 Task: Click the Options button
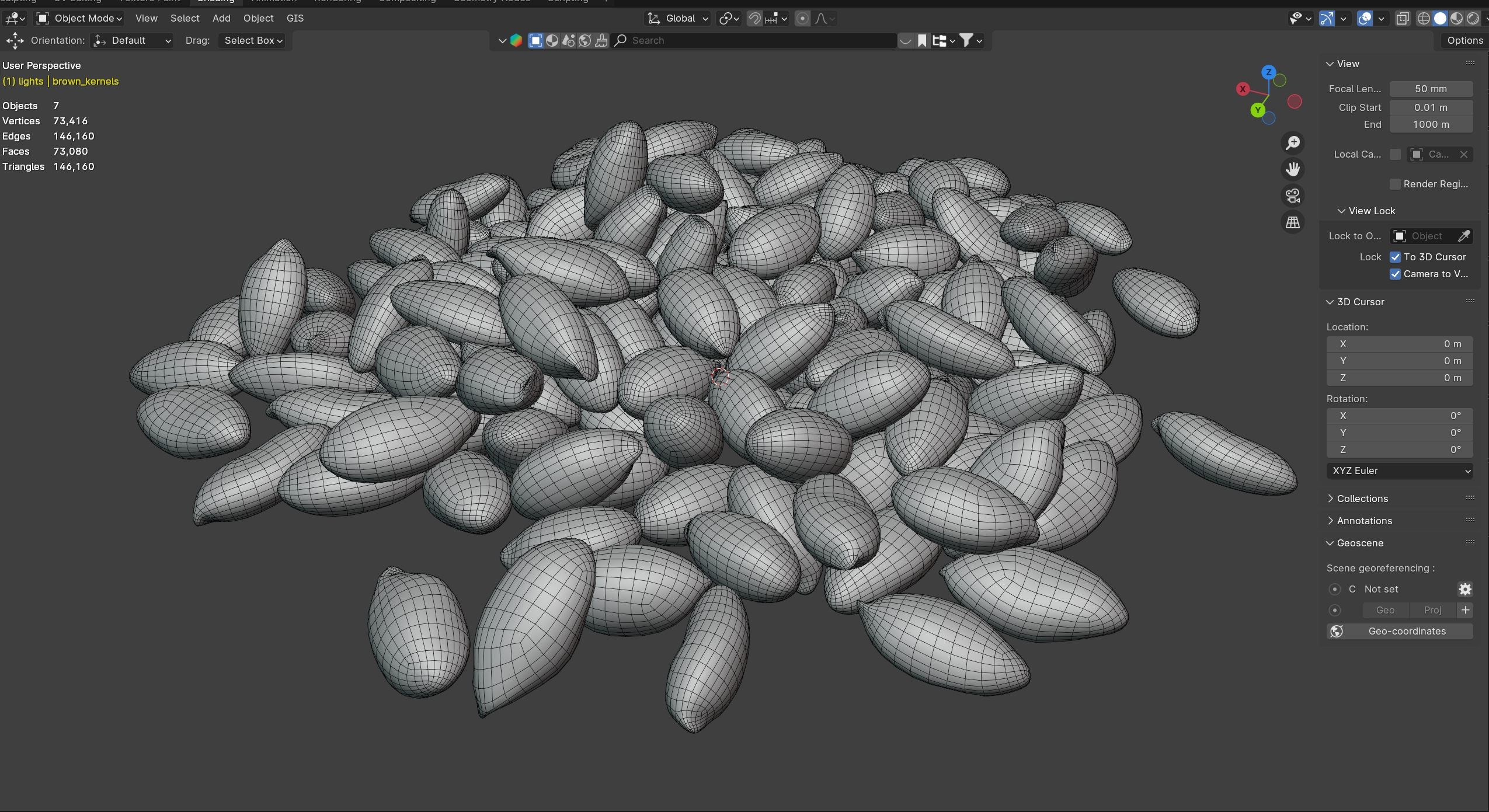click(x=1464, y=40)
